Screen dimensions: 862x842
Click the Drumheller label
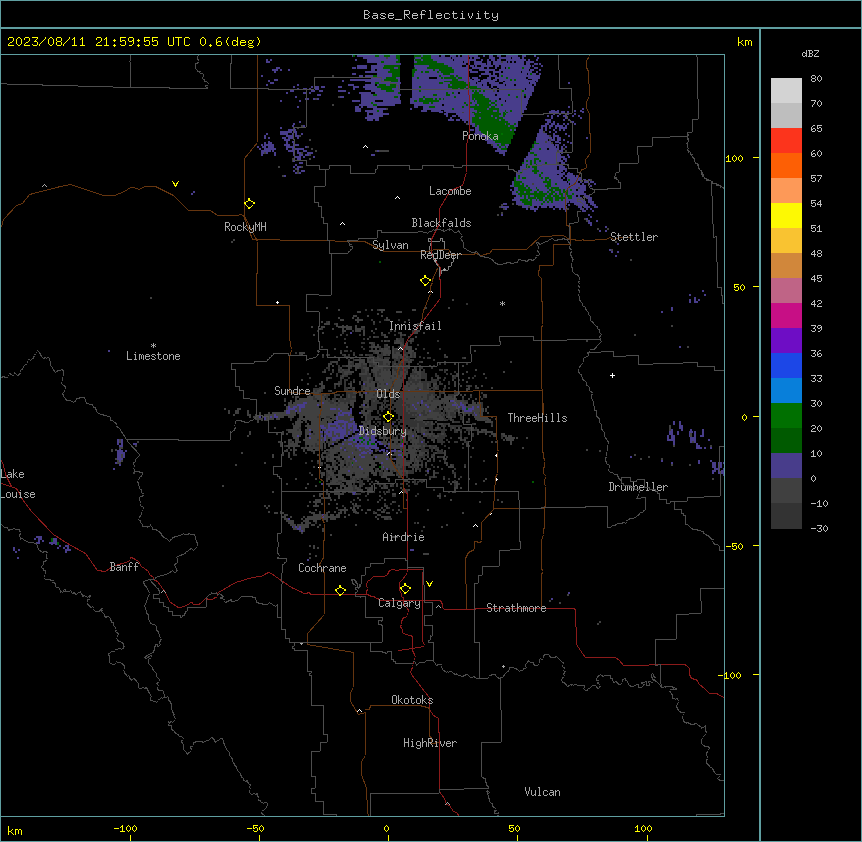pos(638,487)
